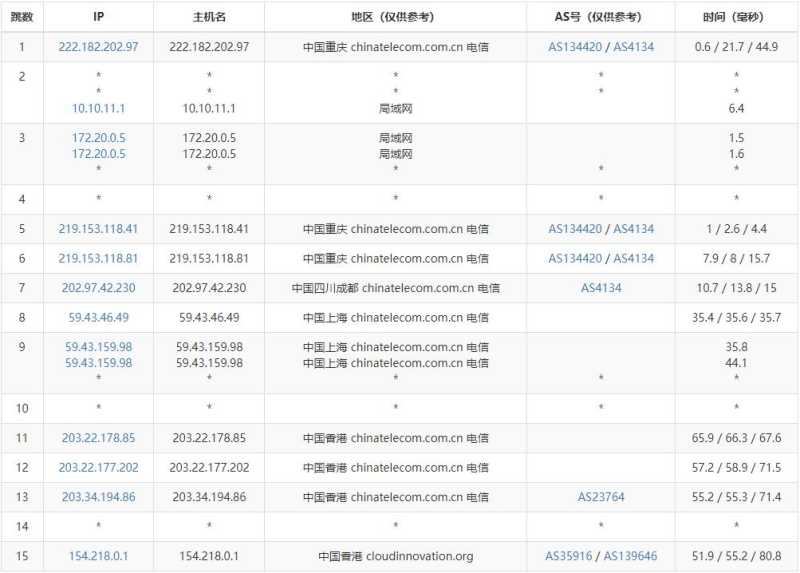Open the AS139646 link
Image resolution: width=800 pixels, height=573 pixels.
point(630,556)
